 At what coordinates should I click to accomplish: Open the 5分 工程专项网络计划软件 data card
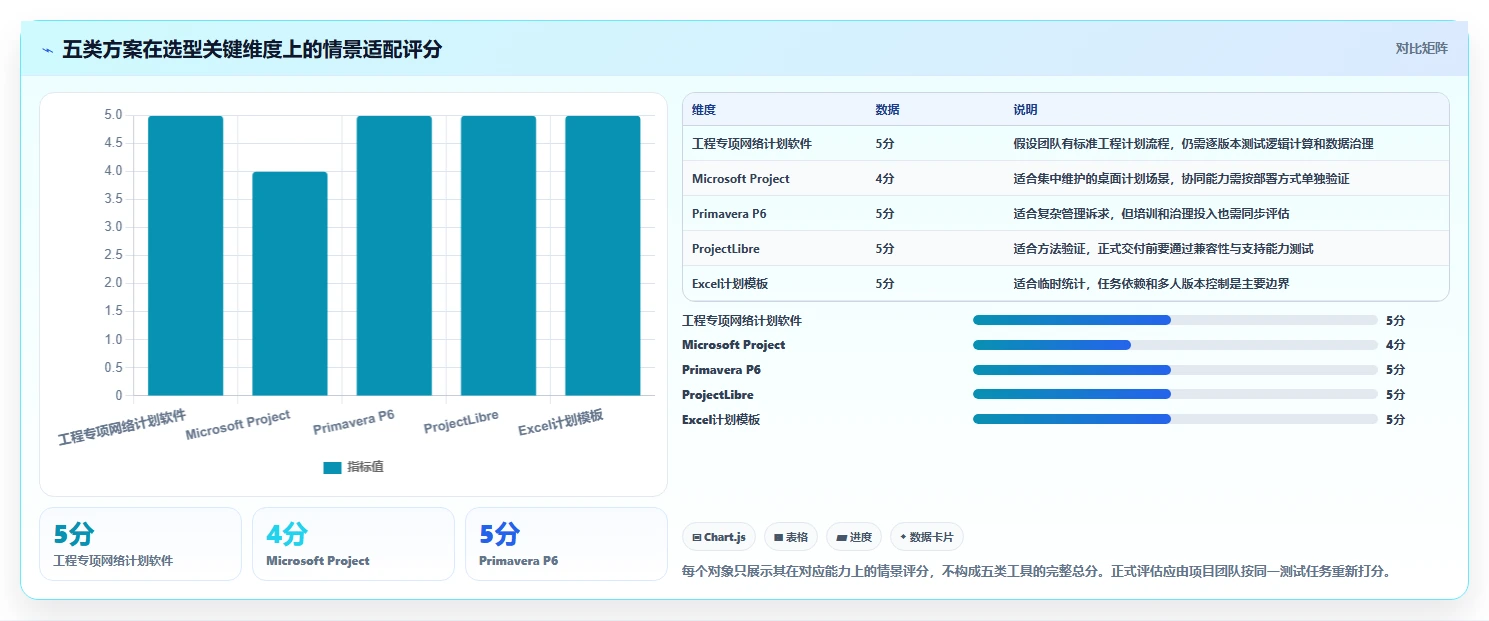click(x=140, y=544)
